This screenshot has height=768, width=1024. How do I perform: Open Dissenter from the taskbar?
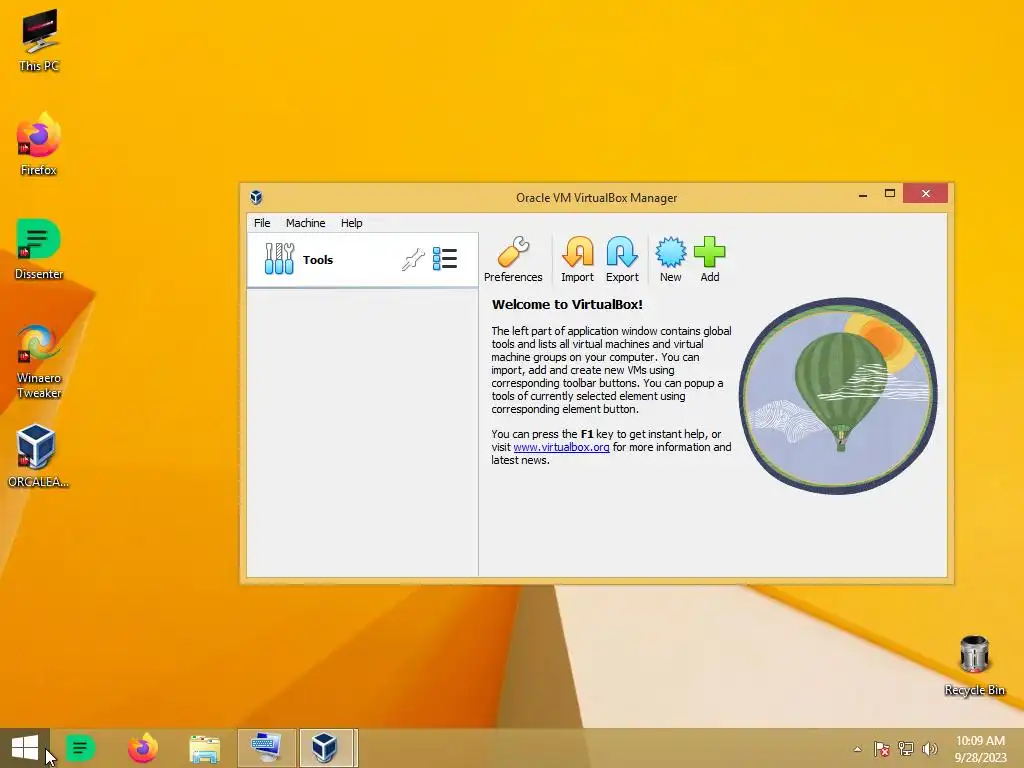coord(80,748)
